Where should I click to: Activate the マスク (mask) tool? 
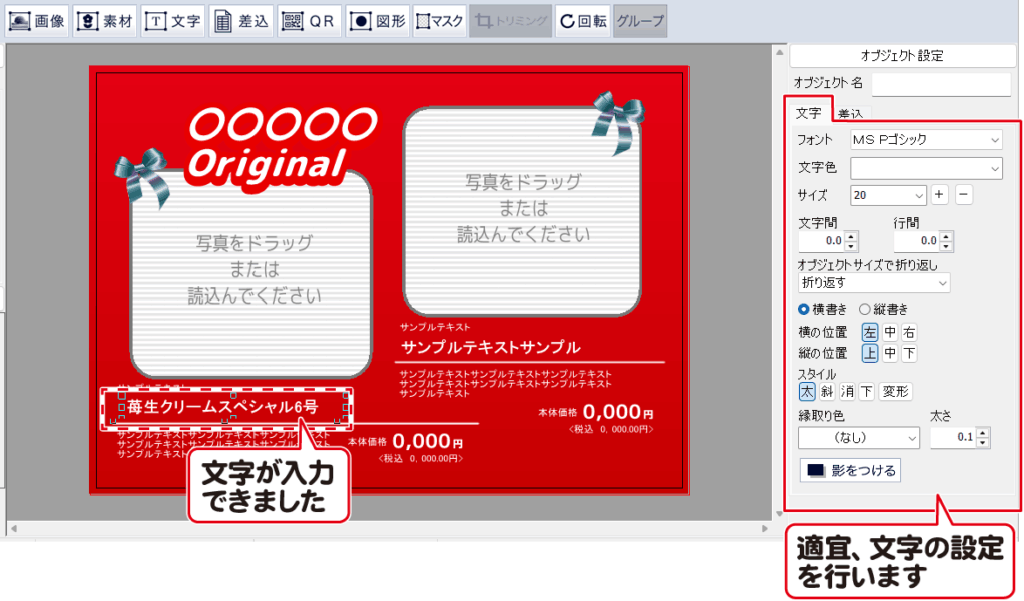[438, 21]
